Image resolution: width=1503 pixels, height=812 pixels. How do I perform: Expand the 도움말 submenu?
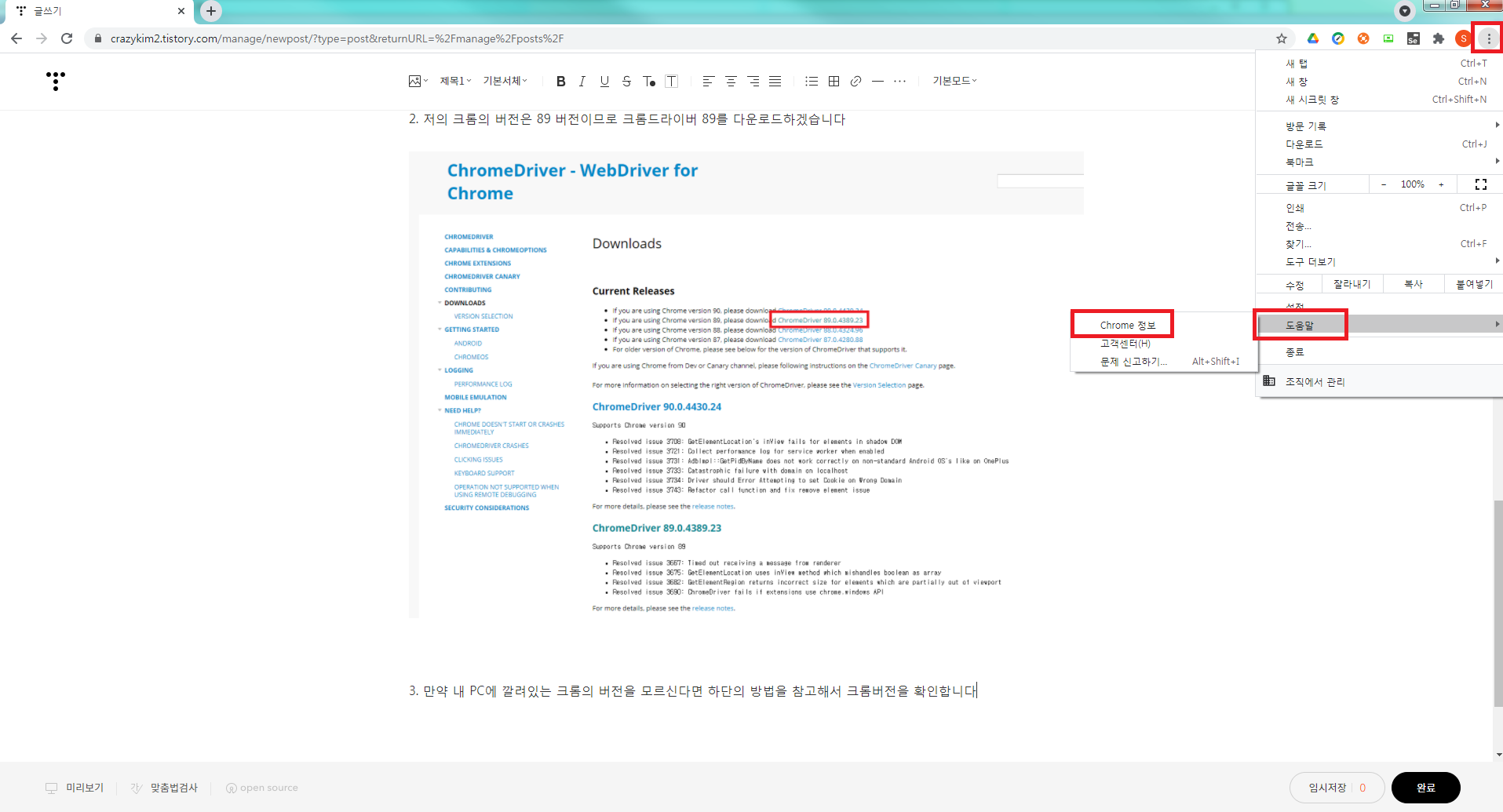coord(1379,324)
